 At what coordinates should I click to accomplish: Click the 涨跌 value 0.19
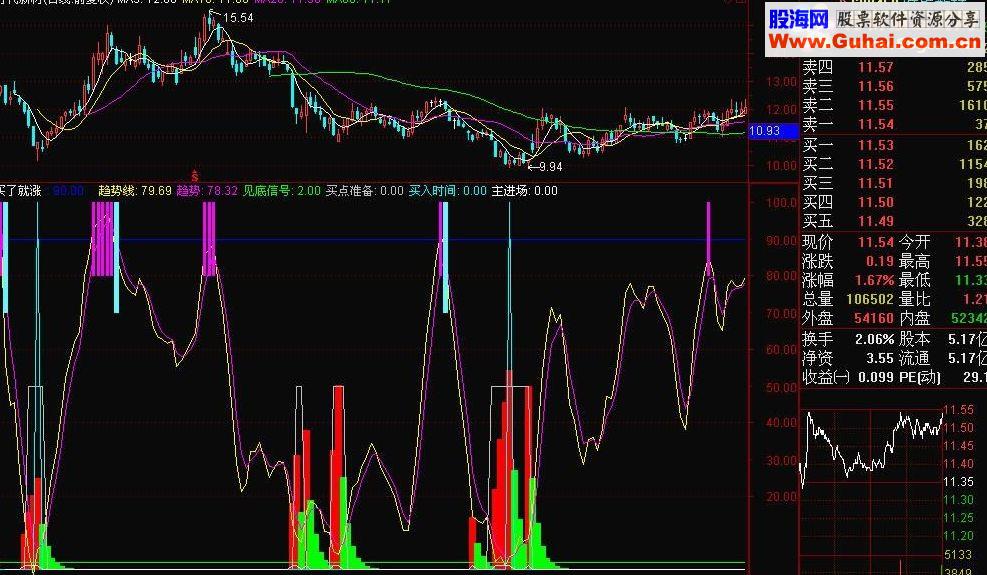pyautogui.click(x=879, y=261)
